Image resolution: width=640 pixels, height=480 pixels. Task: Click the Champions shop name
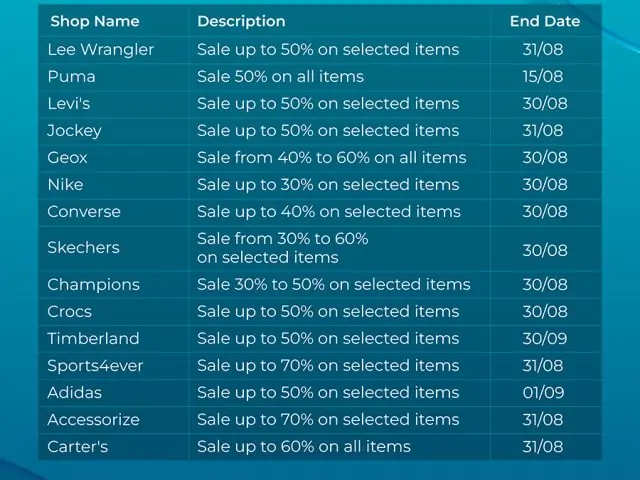coord(93,284)
